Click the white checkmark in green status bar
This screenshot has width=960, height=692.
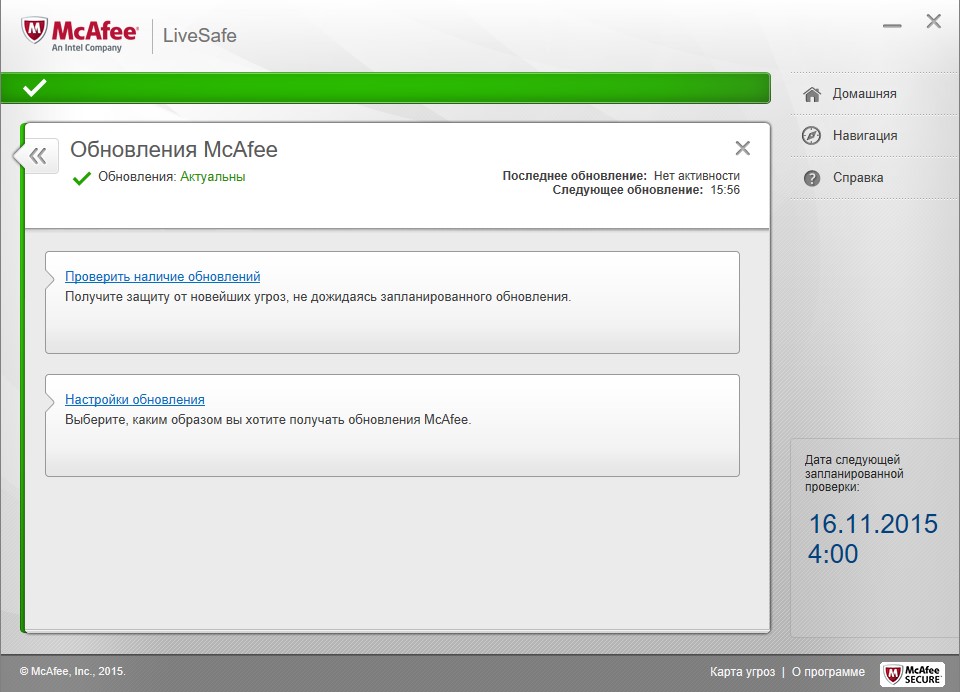[34, 88]
